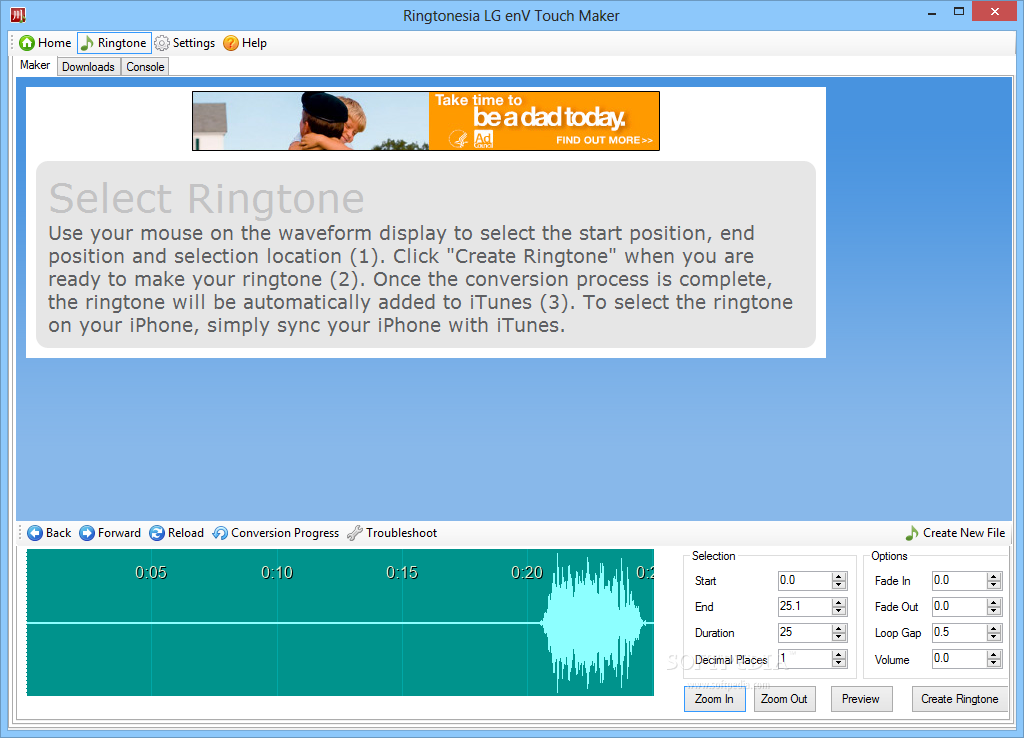Decrease the End value with down arrow

(839, 611)
